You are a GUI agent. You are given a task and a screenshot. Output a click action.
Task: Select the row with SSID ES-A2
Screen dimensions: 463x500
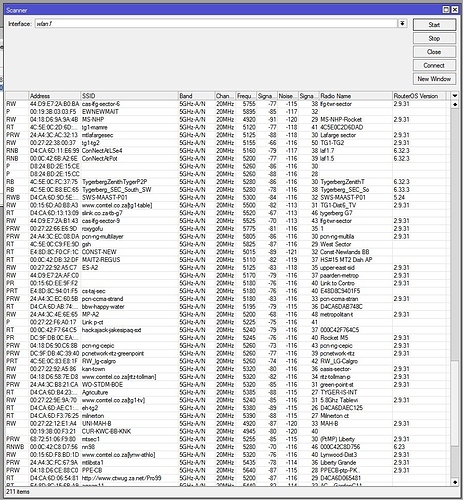[x=227, y=268]
